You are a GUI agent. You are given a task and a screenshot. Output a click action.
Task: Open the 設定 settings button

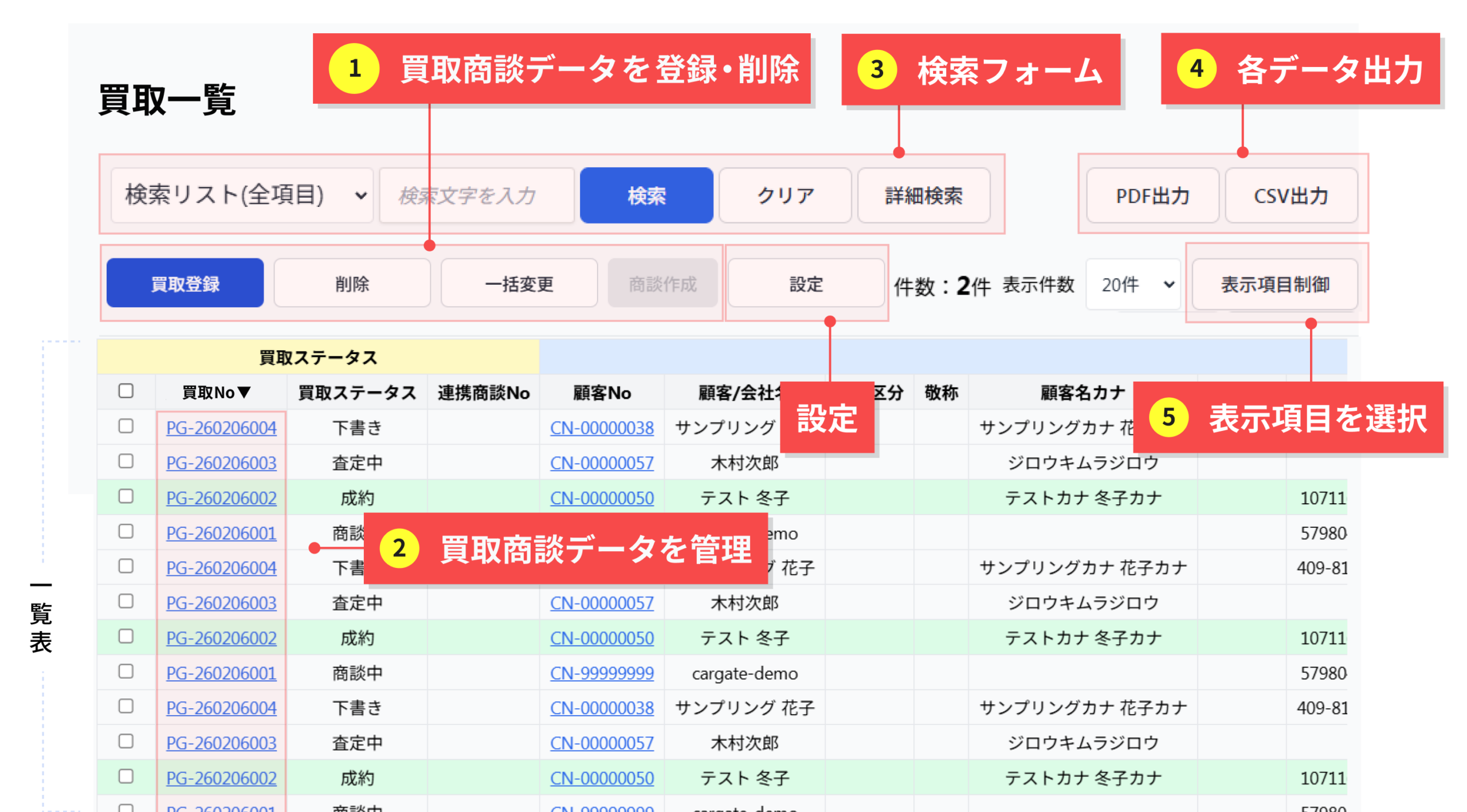pos(805,283)
